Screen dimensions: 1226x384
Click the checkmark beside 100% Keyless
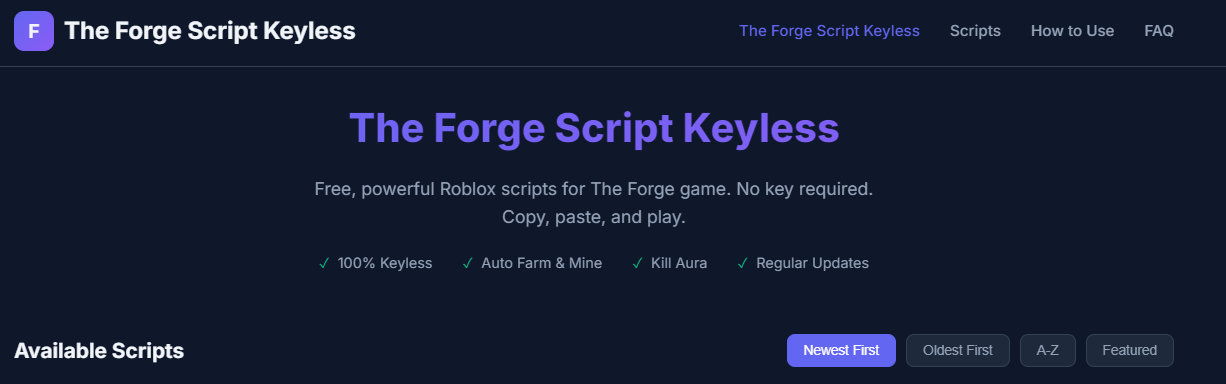tap(324, 264)
